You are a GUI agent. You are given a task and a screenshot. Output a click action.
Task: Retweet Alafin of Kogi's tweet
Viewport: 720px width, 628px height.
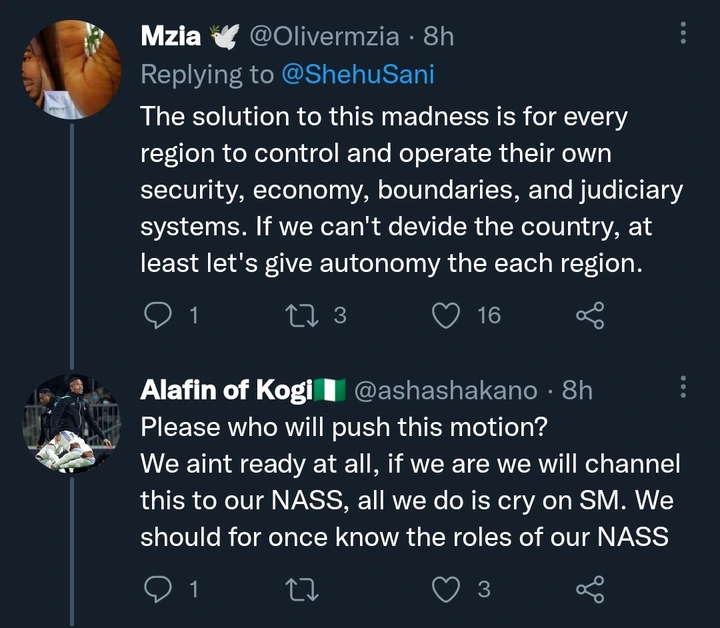click(x=298, y=590)
